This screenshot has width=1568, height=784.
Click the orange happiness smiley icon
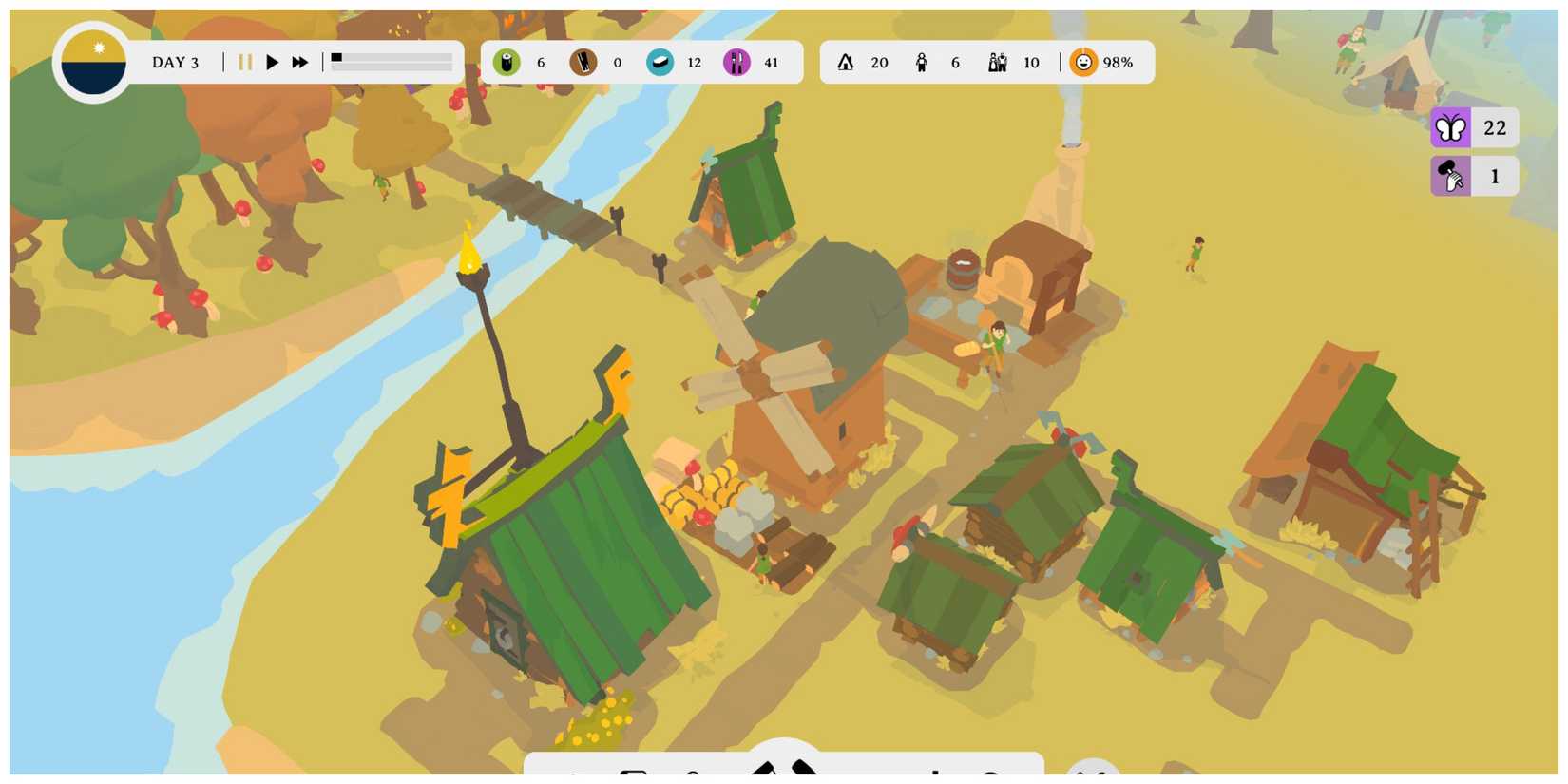pos(1082,63)
